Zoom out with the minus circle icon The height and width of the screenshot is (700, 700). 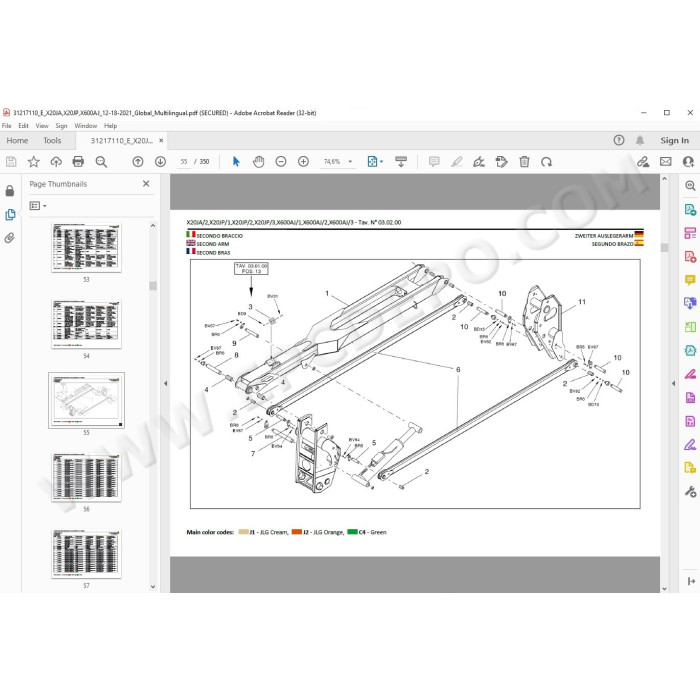pos(281,162)
